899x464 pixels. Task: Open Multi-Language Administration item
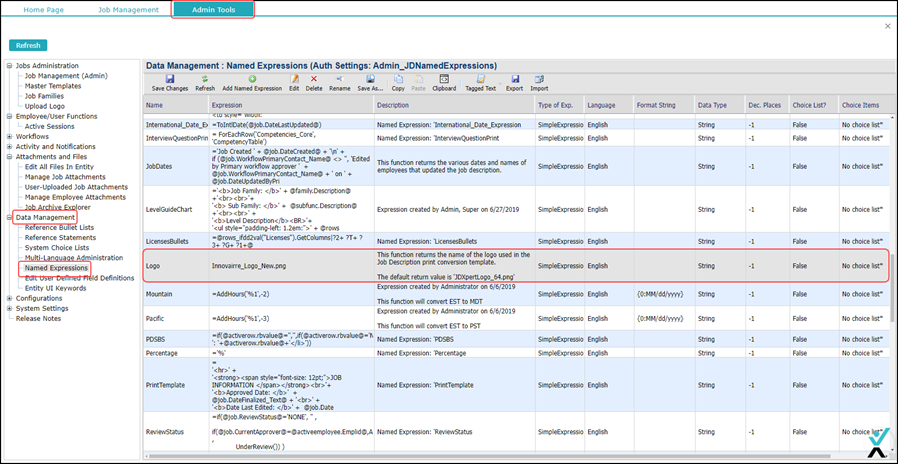point(74,258)
